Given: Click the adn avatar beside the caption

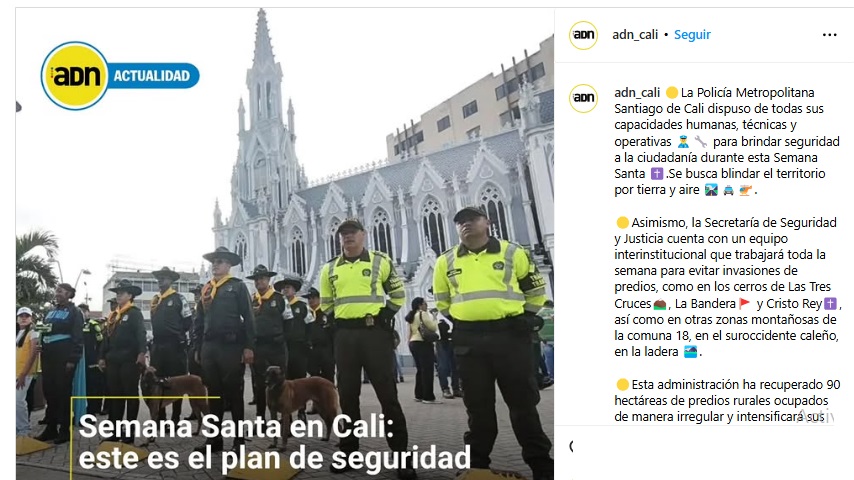Looking at the screenshot, I should coord(583,98).
